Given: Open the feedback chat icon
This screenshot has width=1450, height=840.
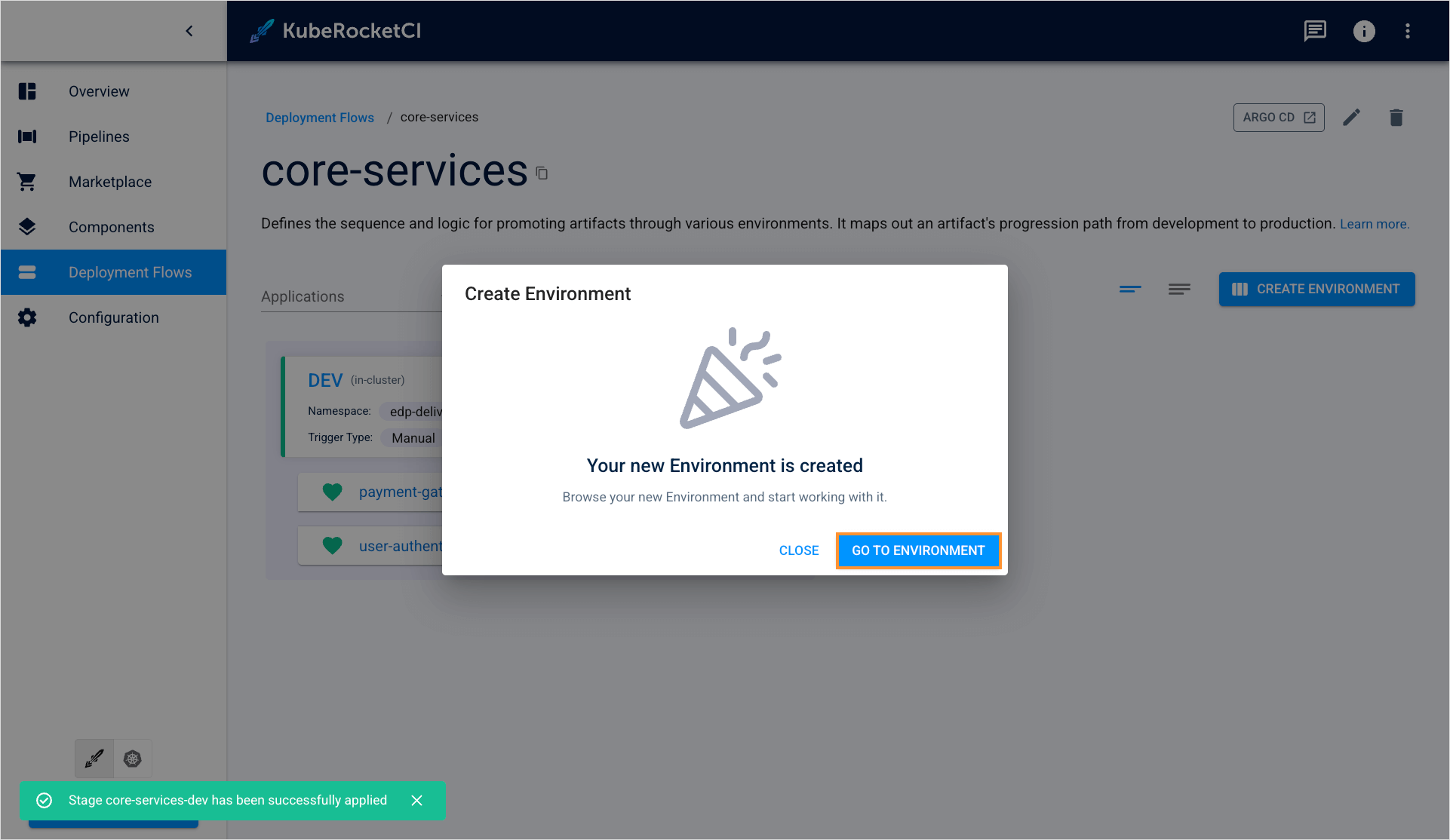Looking at the screenshot, I should coord(1315,31).
